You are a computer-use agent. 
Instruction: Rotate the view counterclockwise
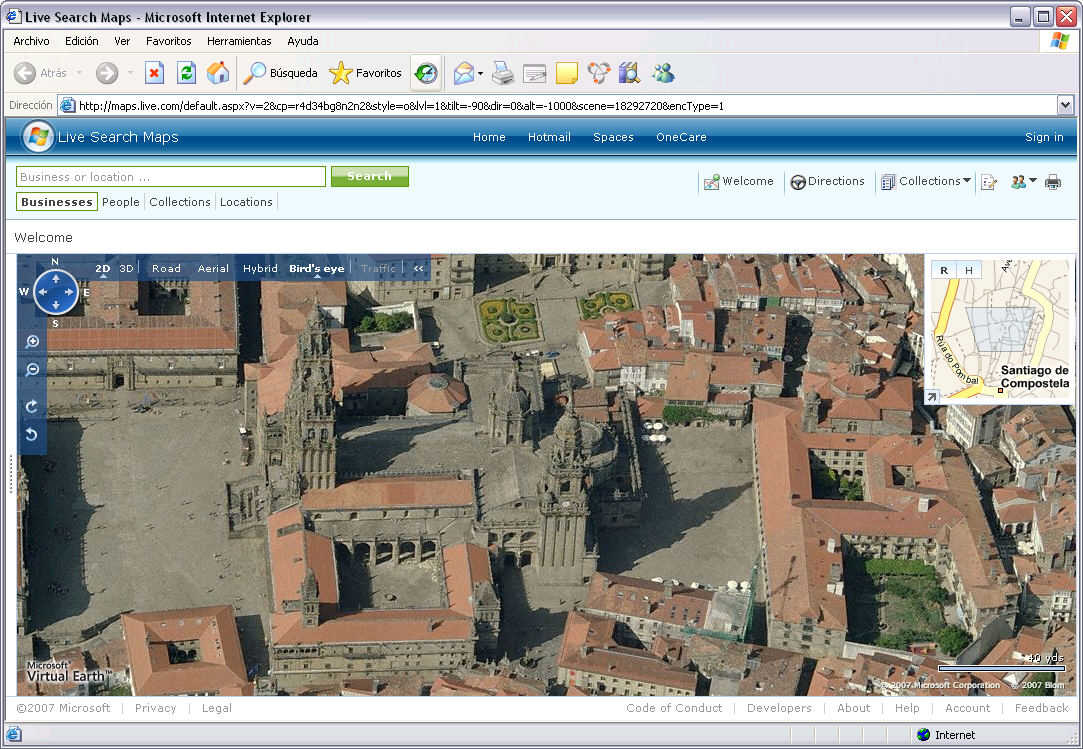(x=32, y=434)
